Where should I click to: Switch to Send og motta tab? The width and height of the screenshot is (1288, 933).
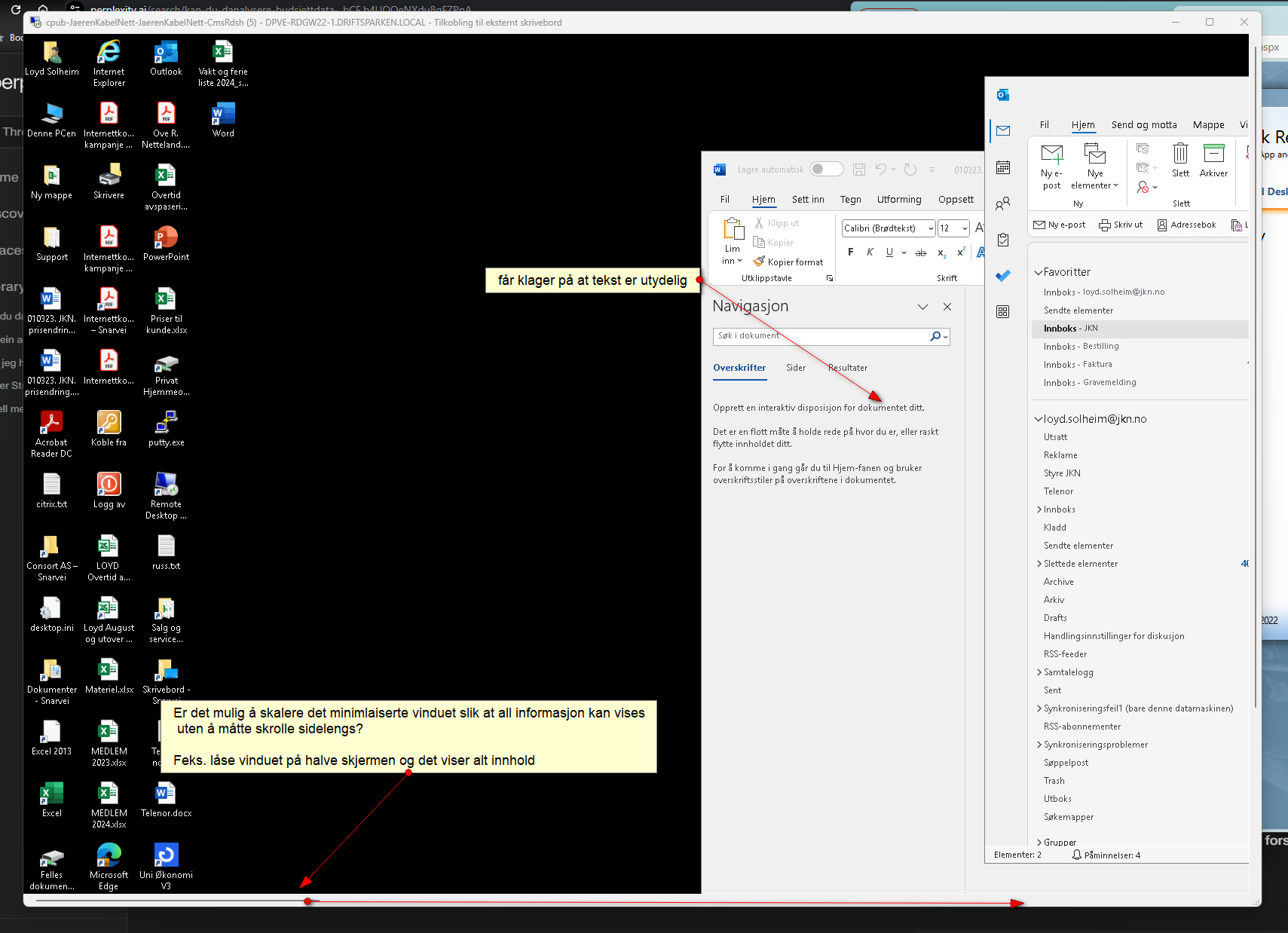1143,125
